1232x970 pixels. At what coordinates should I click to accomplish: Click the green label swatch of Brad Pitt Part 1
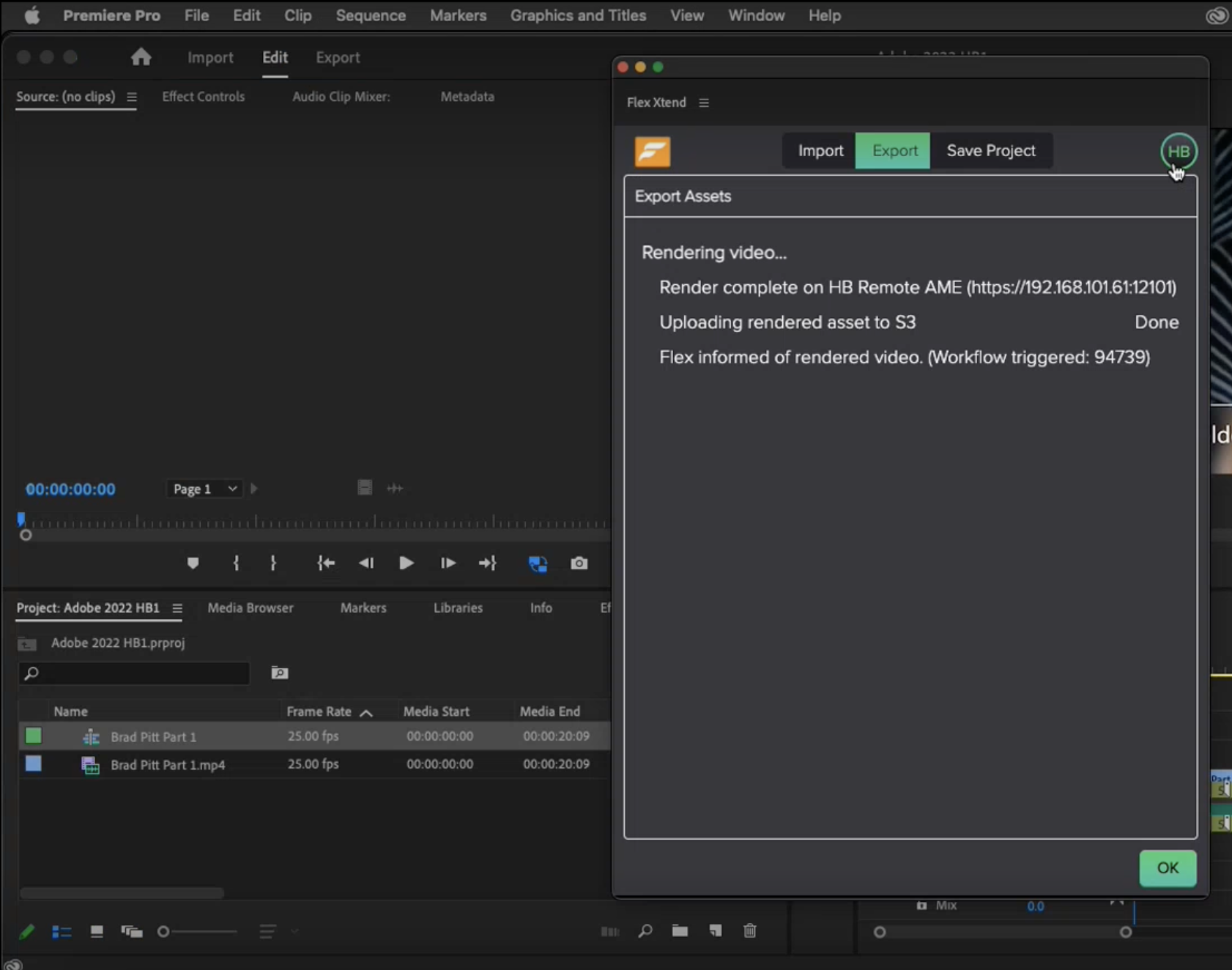33,736
